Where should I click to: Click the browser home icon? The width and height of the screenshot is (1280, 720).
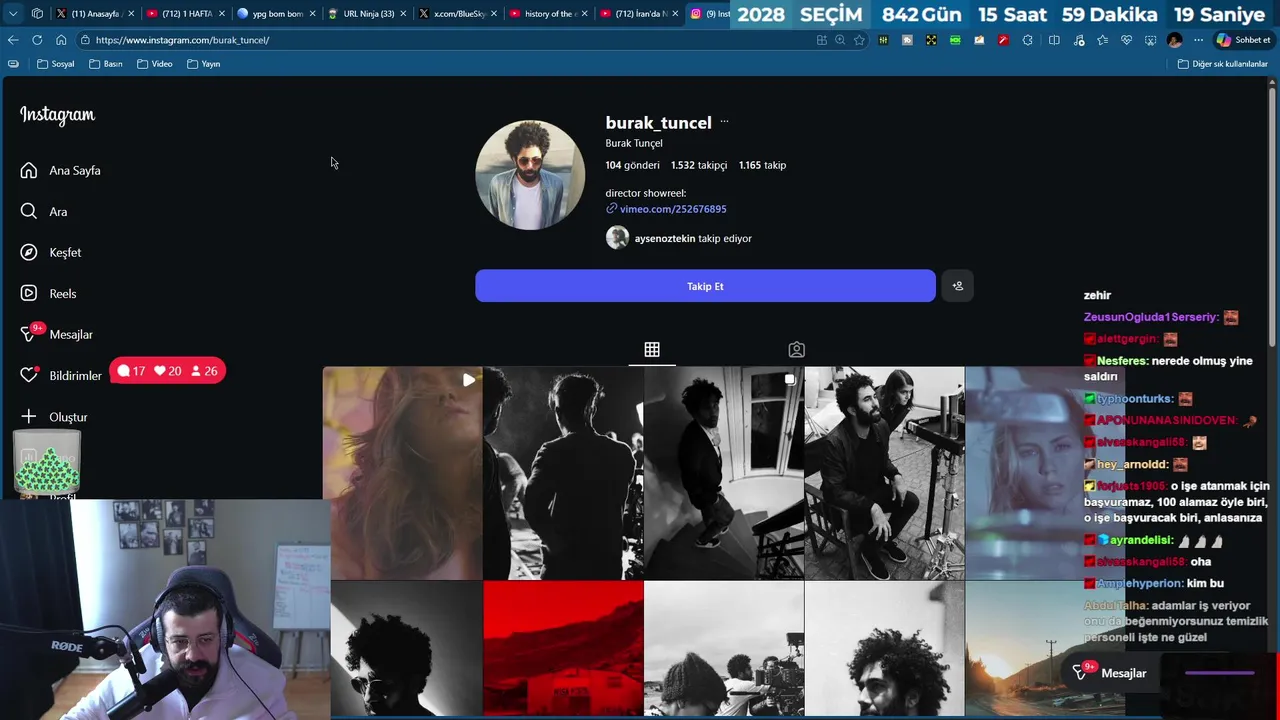tap(61, 40)
